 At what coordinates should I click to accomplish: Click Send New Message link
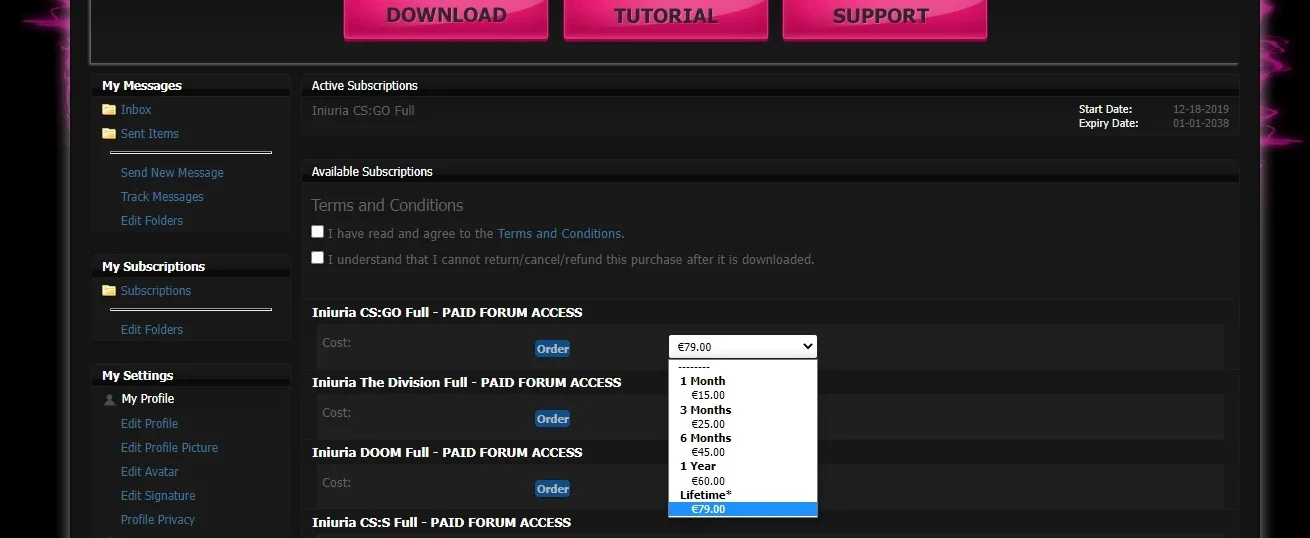172,173
